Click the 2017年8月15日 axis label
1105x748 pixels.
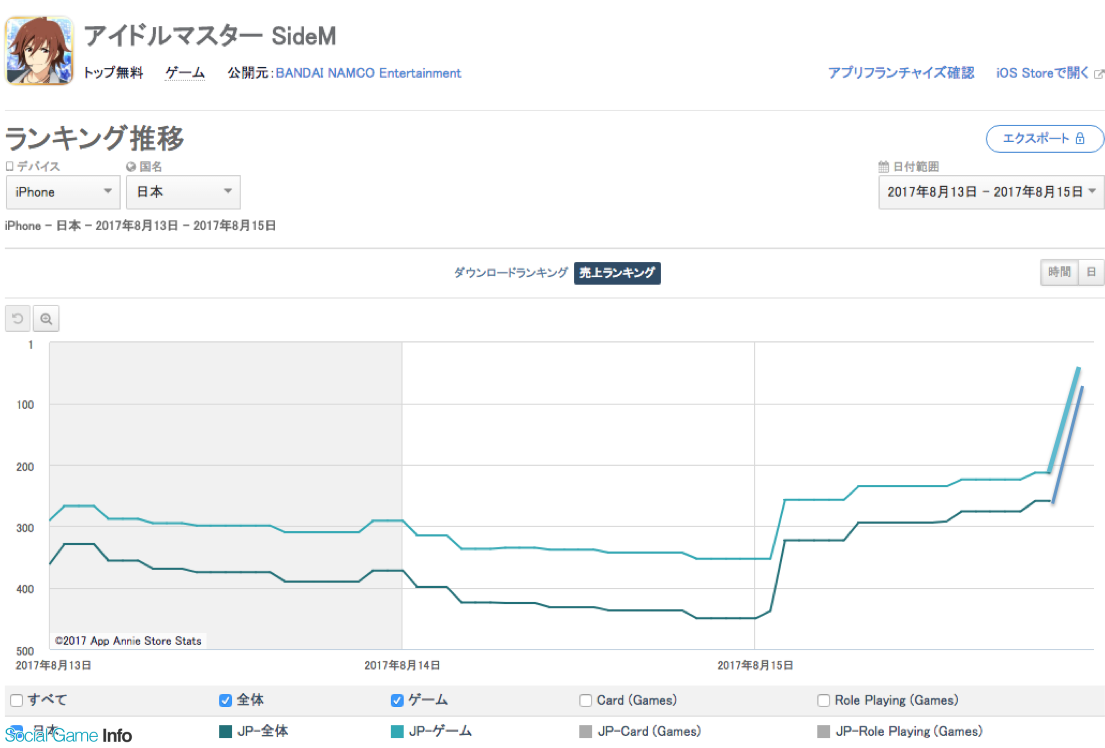tap(755, 666)
